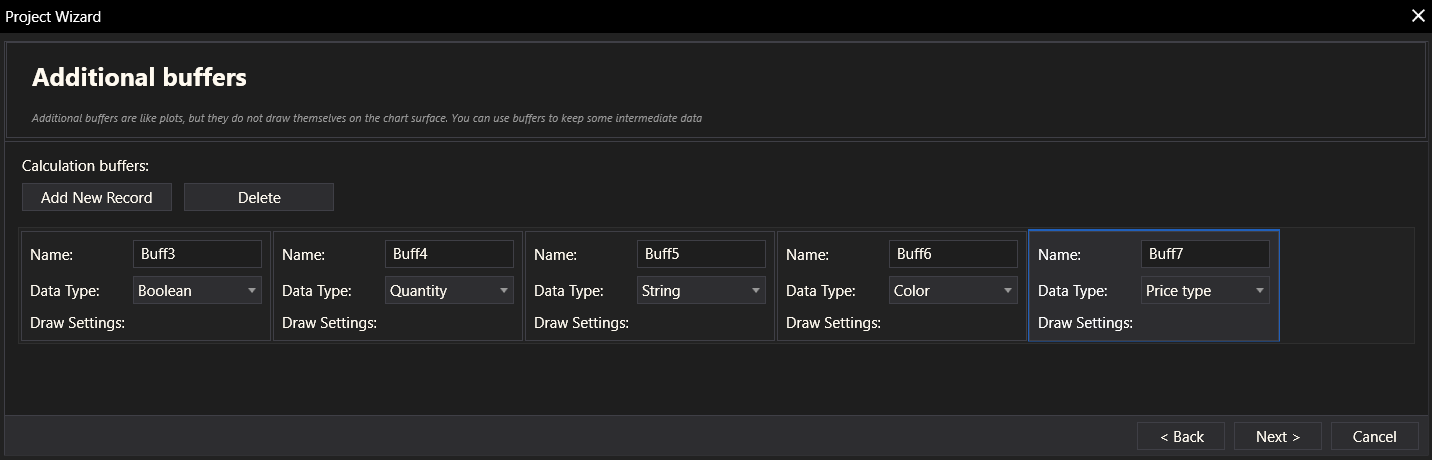Open the Price type data type dropdown

point(1205,291)
